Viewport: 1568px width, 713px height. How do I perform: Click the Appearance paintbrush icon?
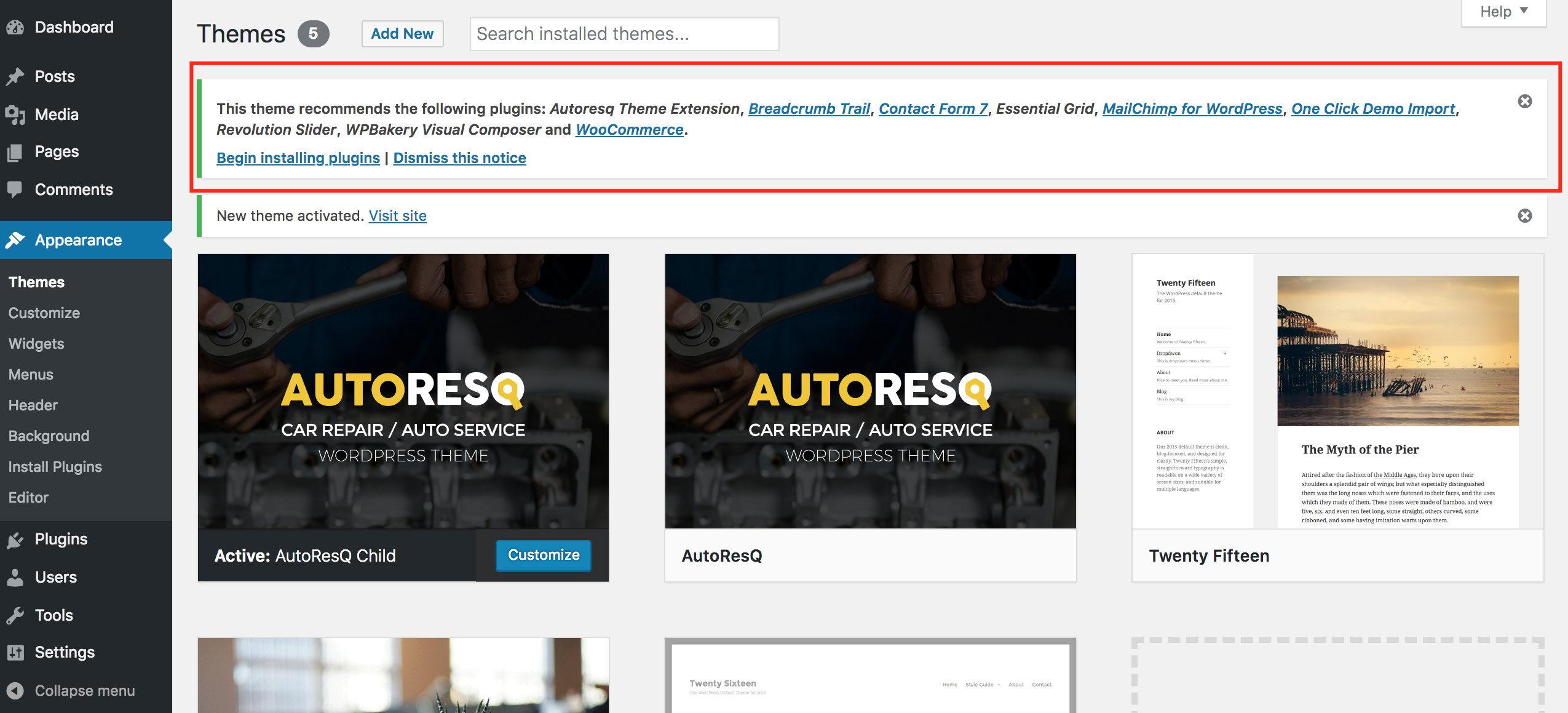point(15,240)
